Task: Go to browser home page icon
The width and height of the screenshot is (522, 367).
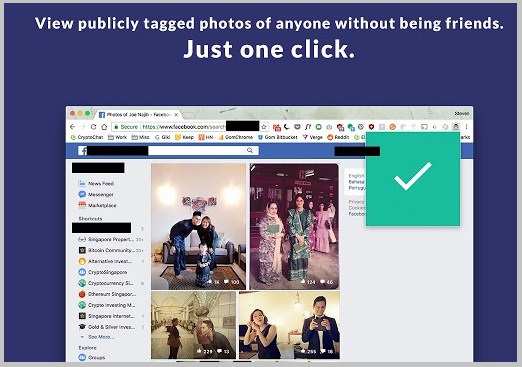Action: 104,127
